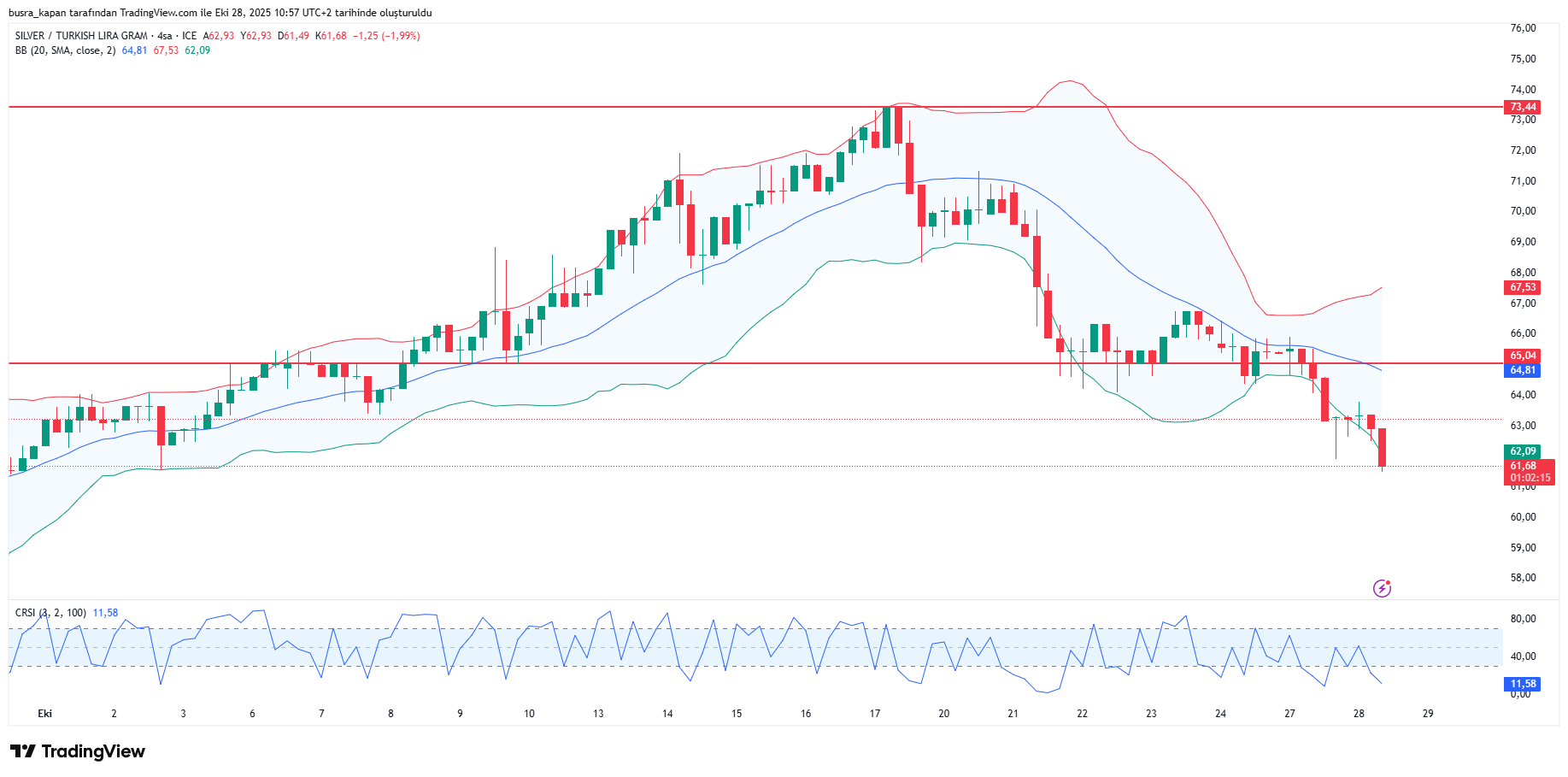Click the 76,00 label atop the price scale
The width and height of the screenshot is (1568, 777).
(x=1523, y=28)
